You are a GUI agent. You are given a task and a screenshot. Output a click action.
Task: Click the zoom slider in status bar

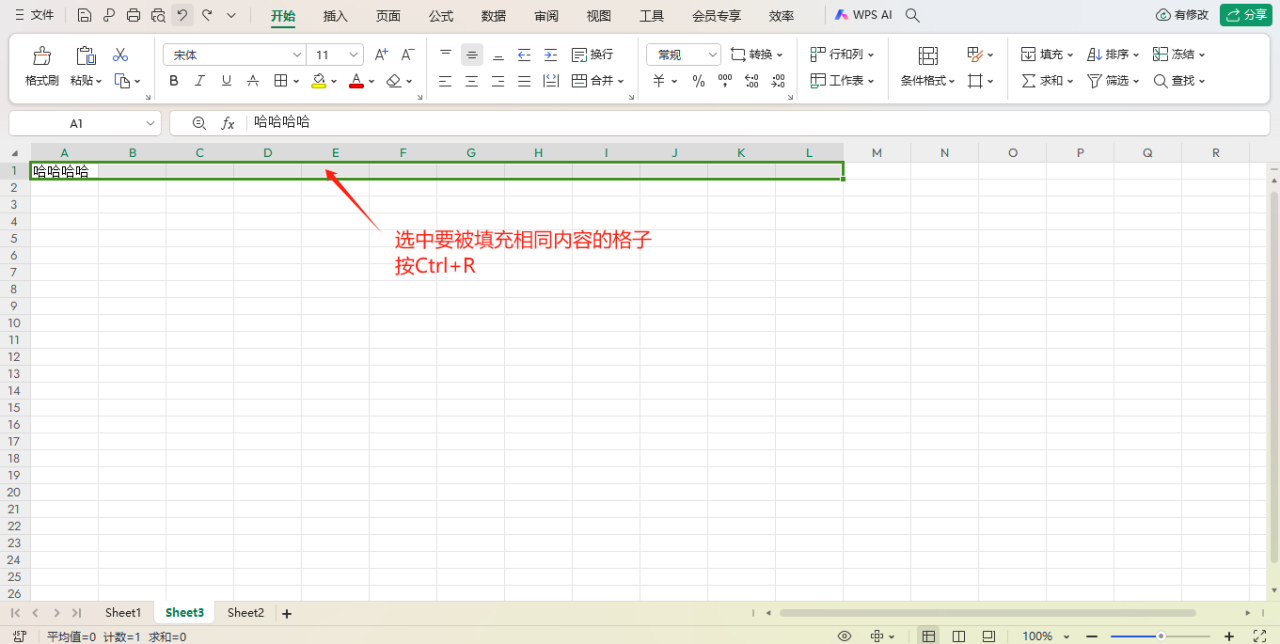tap(1161, 636)
